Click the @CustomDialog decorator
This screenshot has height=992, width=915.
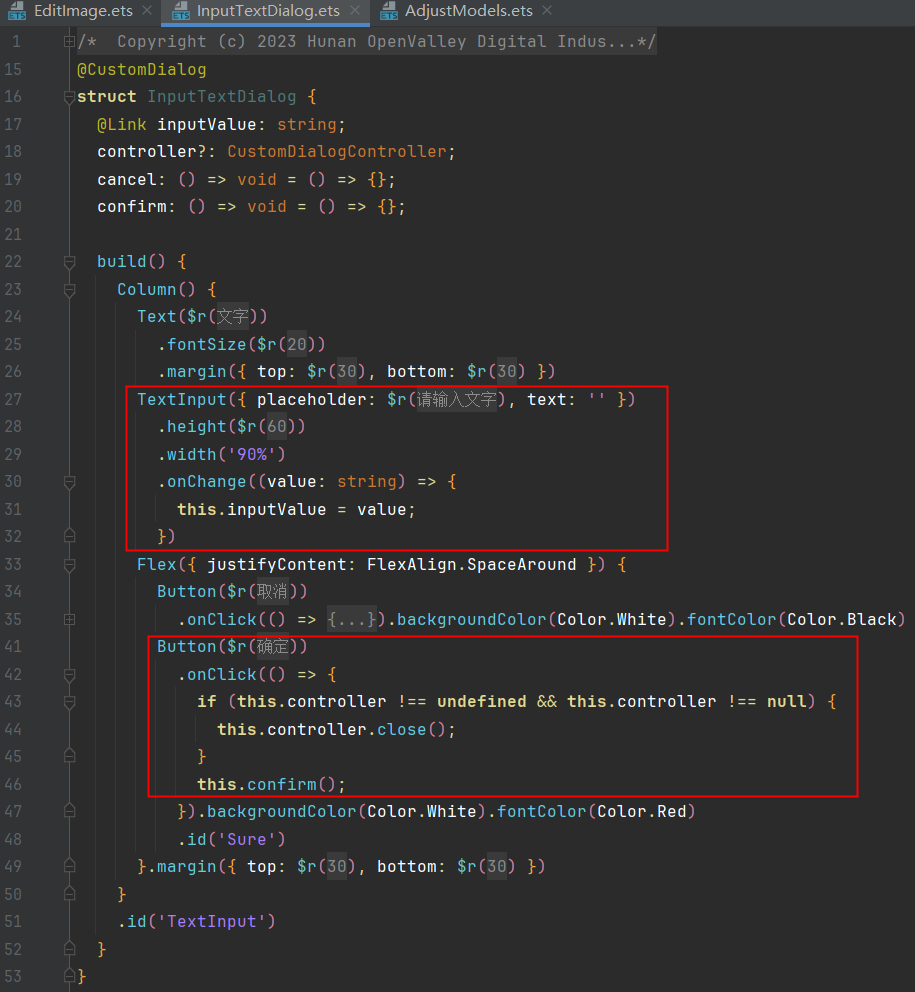[x=142, y=70]
